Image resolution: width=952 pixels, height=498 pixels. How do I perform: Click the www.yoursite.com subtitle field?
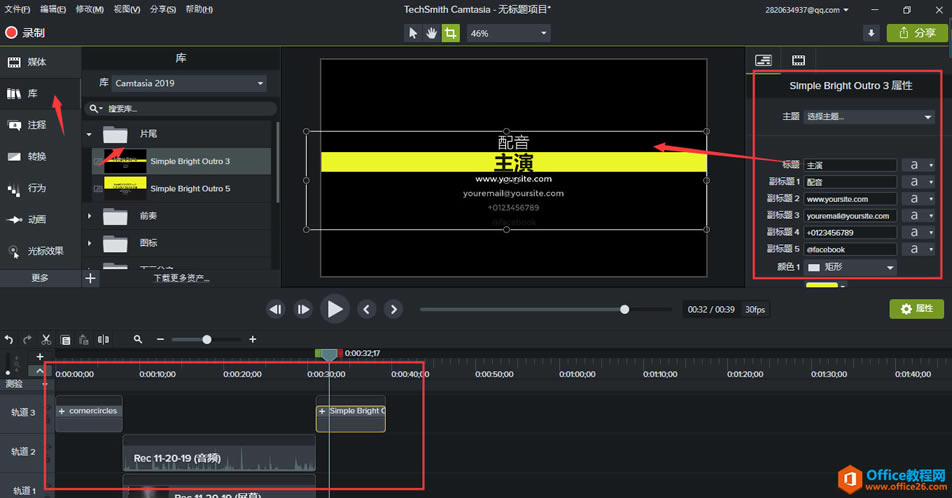click(850, 199)
